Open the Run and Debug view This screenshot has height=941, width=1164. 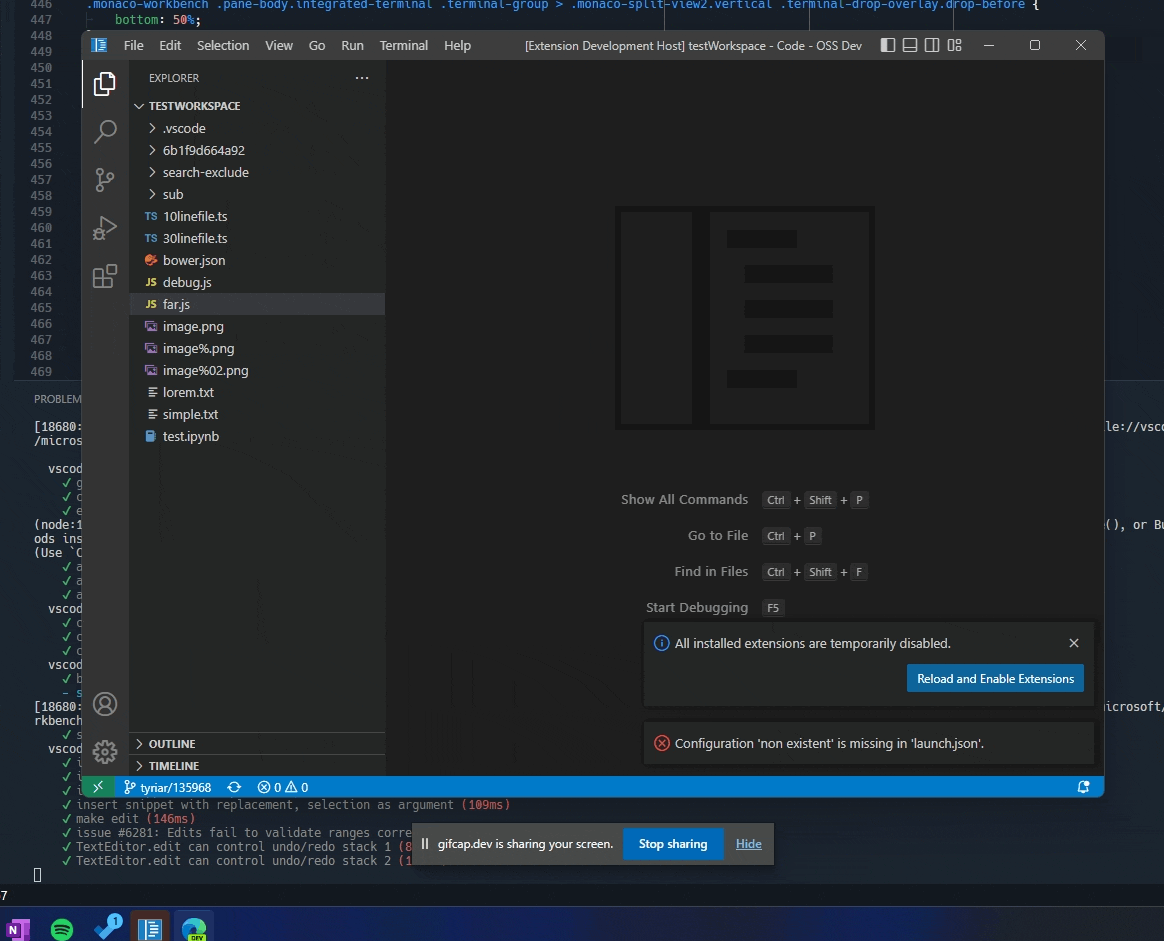[x=105, y=228]
